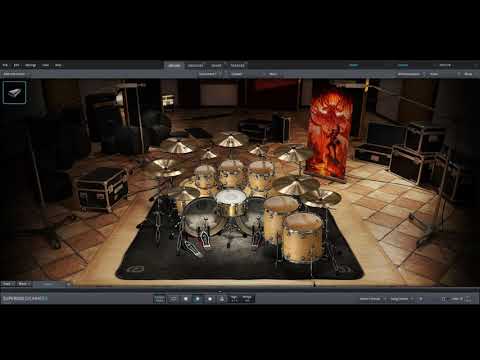480x360 pixels.
Task: Switch to the Grooves tab
Action: click(195, 66)
